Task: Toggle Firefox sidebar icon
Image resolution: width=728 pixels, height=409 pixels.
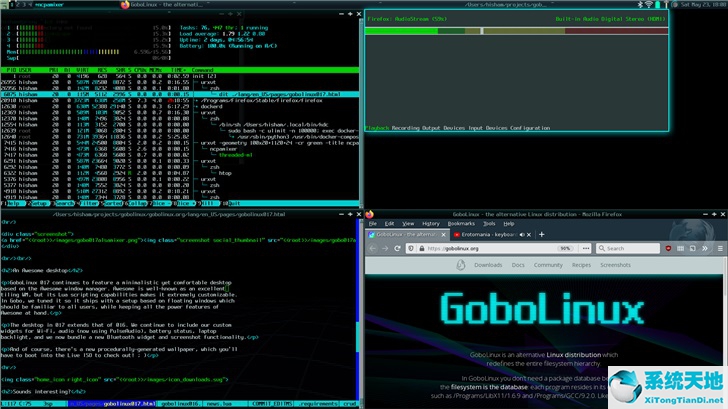Action: pos(692,248)
